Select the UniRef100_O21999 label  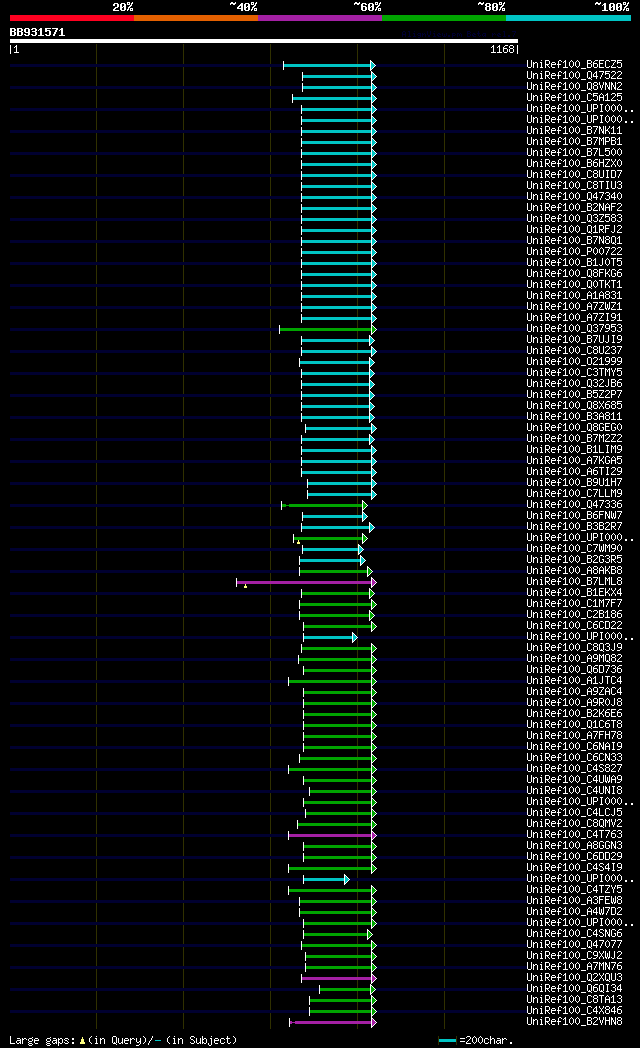click(x=574, y=362)
